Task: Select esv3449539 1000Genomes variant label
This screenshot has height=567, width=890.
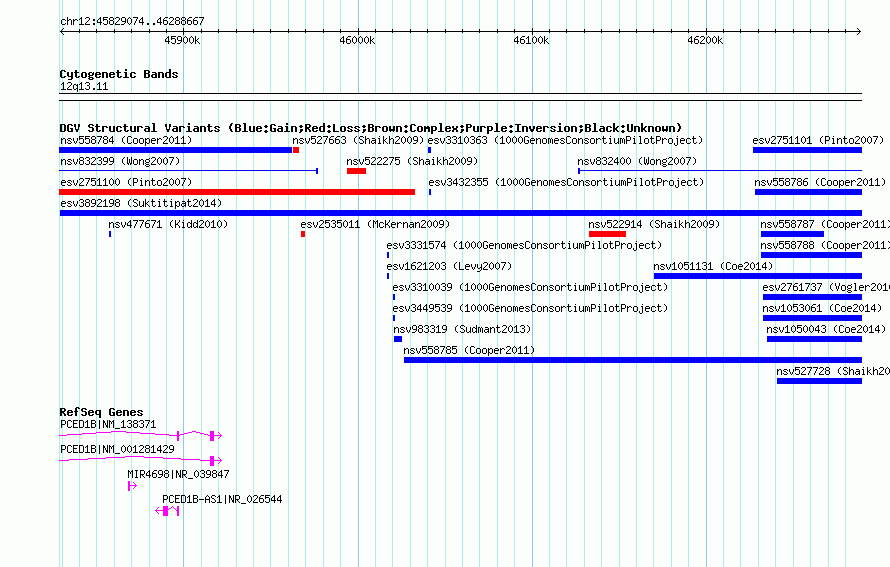Action: tap(530, 308)
